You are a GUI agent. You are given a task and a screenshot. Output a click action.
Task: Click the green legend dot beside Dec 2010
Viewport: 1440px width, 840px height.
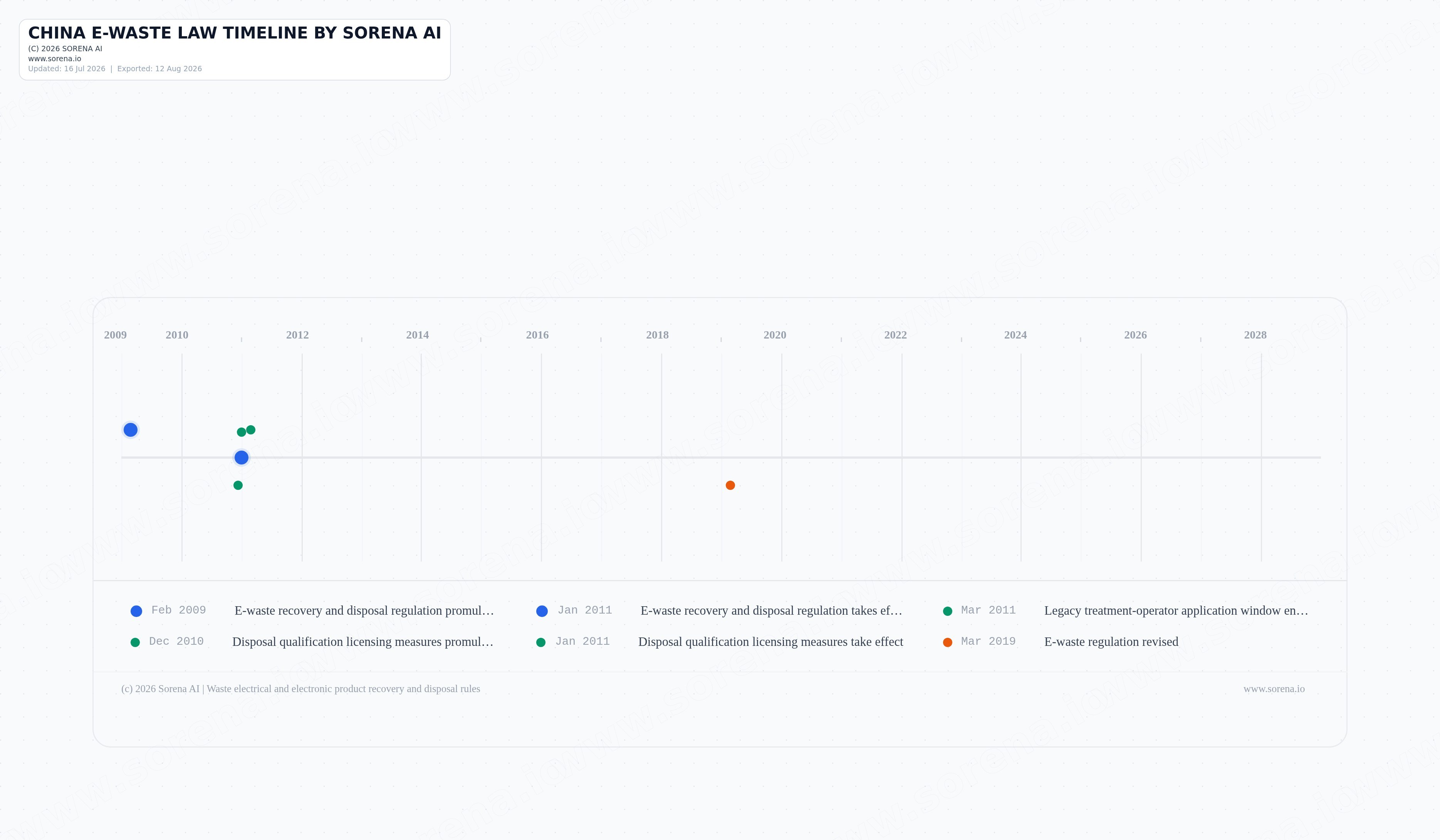pos(136,642)
